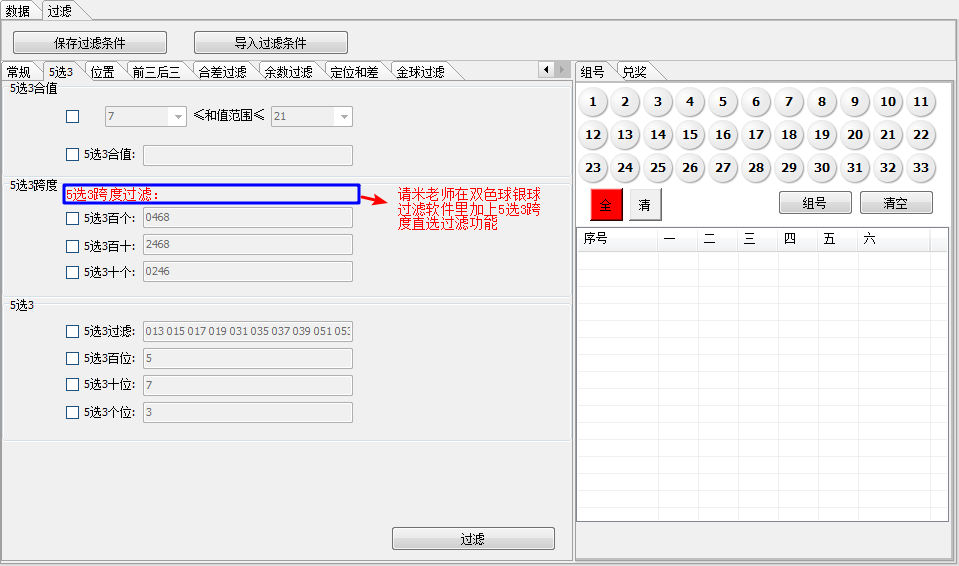
Task: Click the 清空 button
Action: pyautogui.click(x=896, y=203)
